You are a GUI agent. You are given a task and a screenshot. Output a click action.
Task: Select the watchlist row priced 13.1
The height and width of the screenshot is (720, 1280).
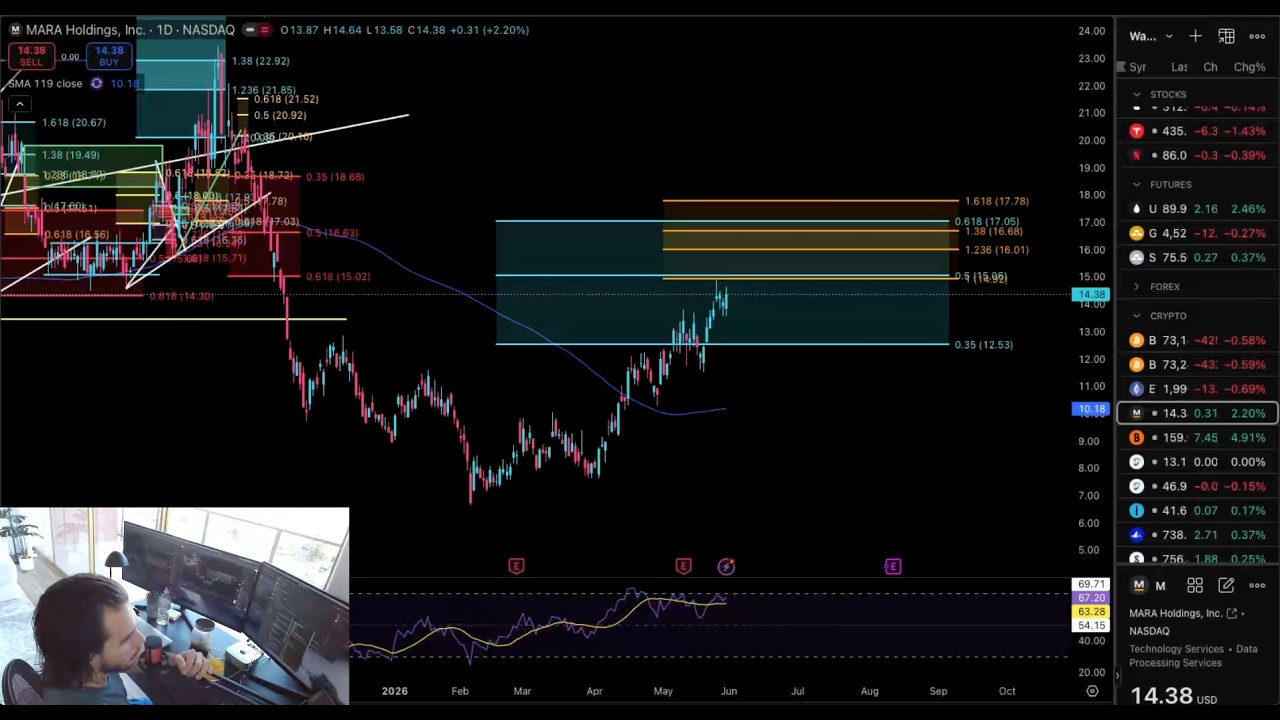pos(1197,461)
